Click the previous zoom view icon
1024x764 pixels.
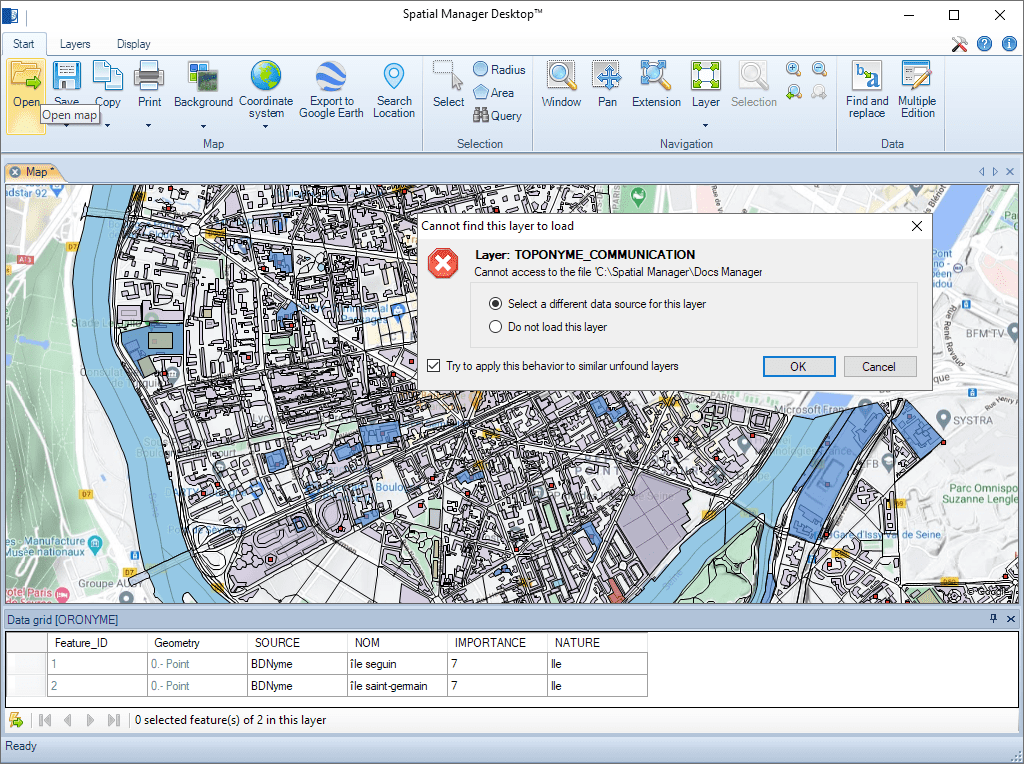[793, 92]
